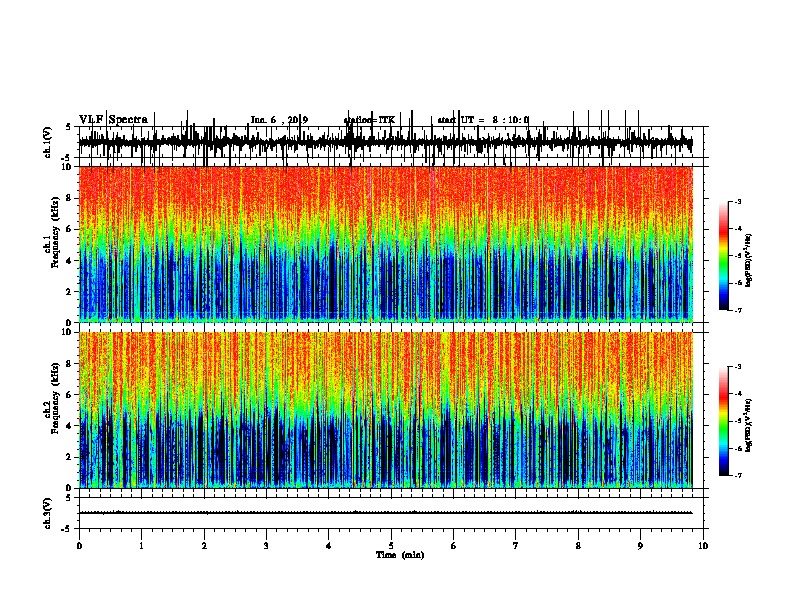Select the ch.1 colorbar log(PSD) label
792x612 pixels.
pos(748,261)
